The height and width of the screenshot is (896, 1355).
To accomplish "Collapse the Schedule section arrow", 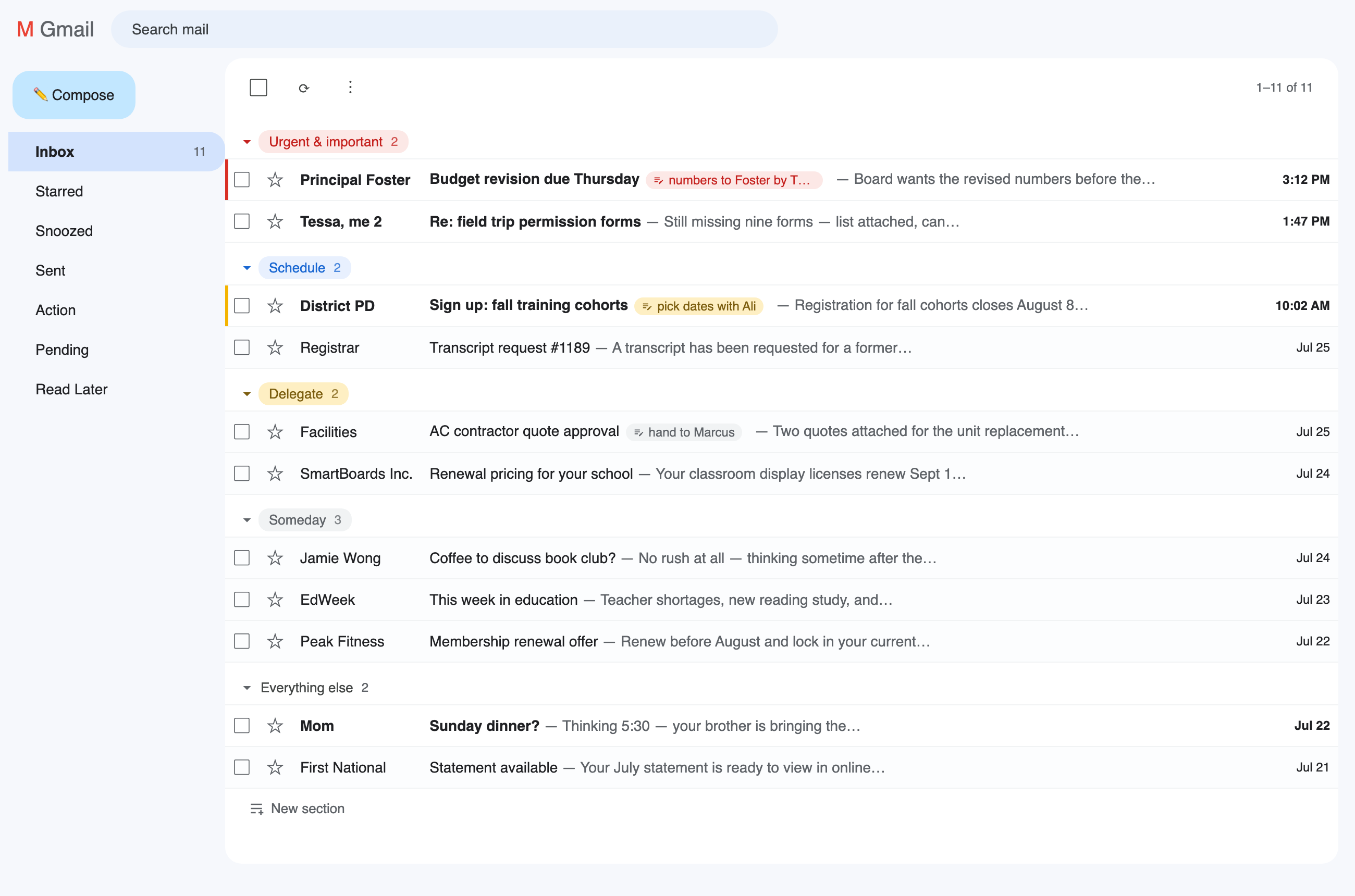I will point(247,268).
